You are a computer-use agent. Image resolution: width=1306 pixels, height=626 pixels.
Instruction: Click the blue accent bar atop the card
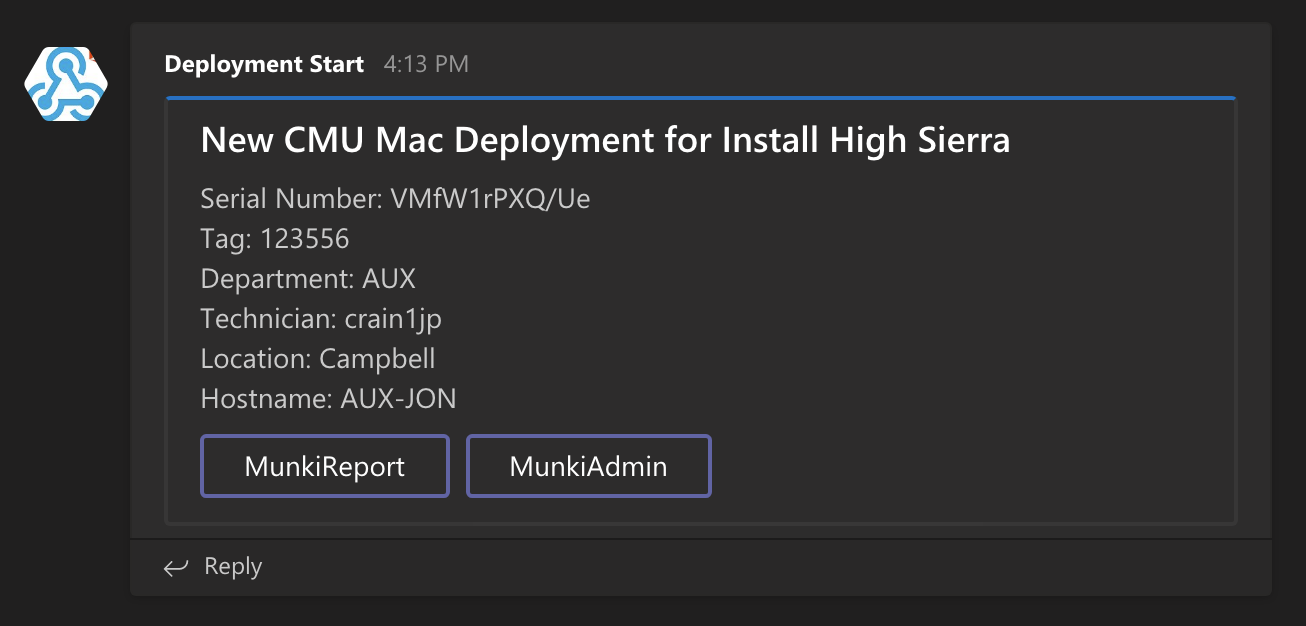click(x=700, y=98)
